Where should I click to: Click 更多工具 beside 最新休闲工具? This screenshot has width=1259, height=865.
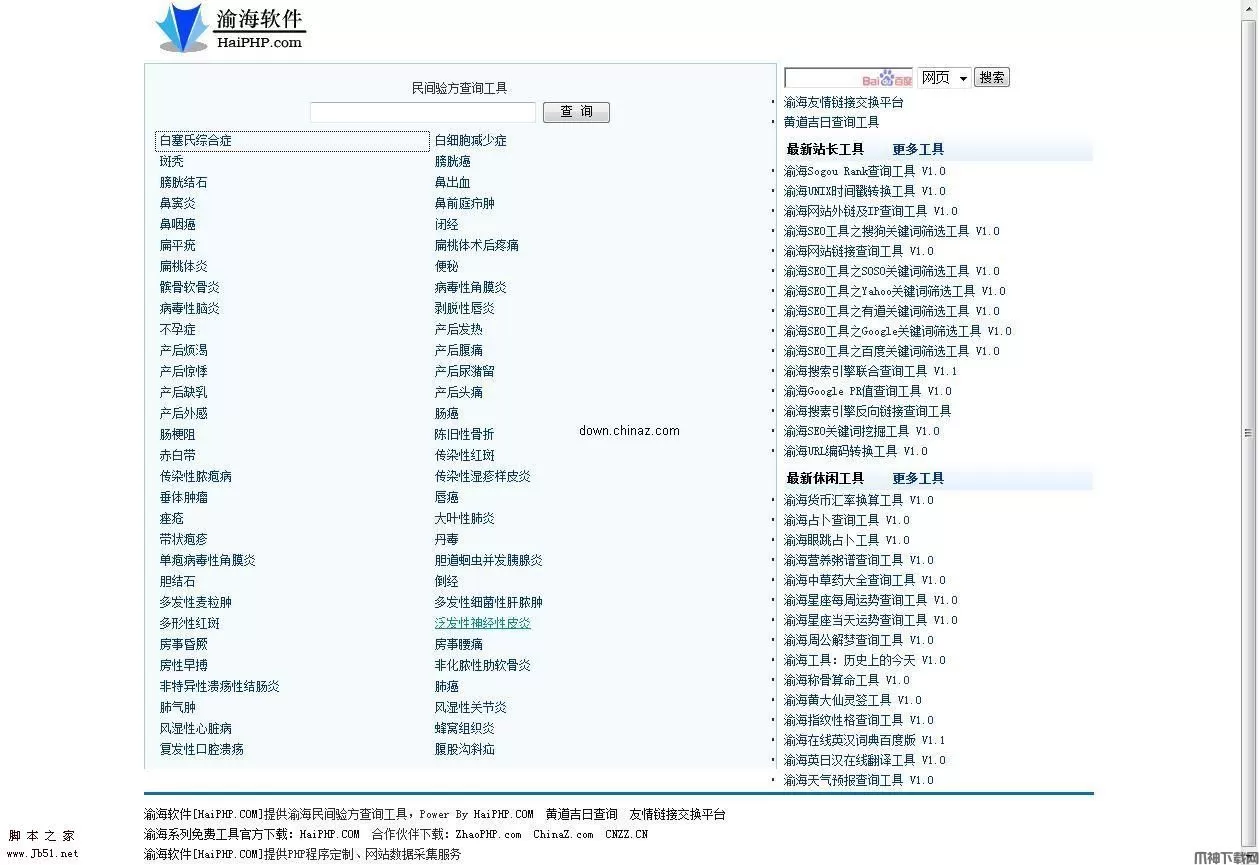click(x=917, y=478)
